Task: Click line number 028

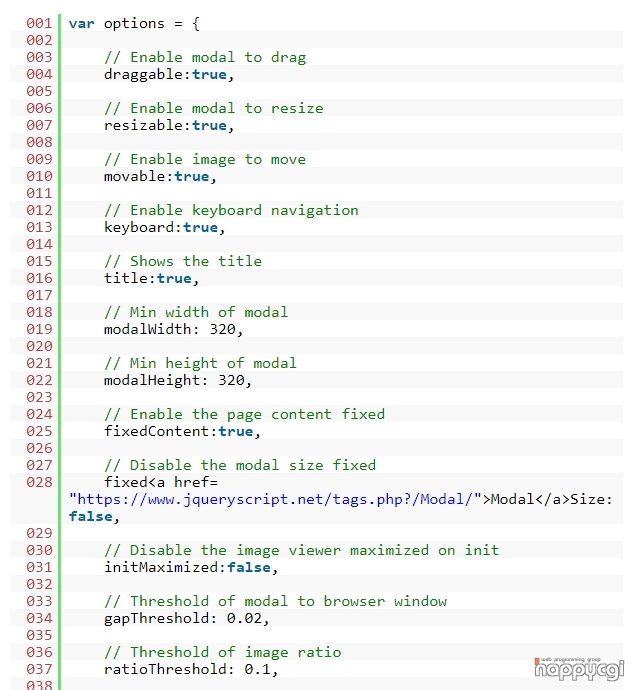Action: click(39, 483)
